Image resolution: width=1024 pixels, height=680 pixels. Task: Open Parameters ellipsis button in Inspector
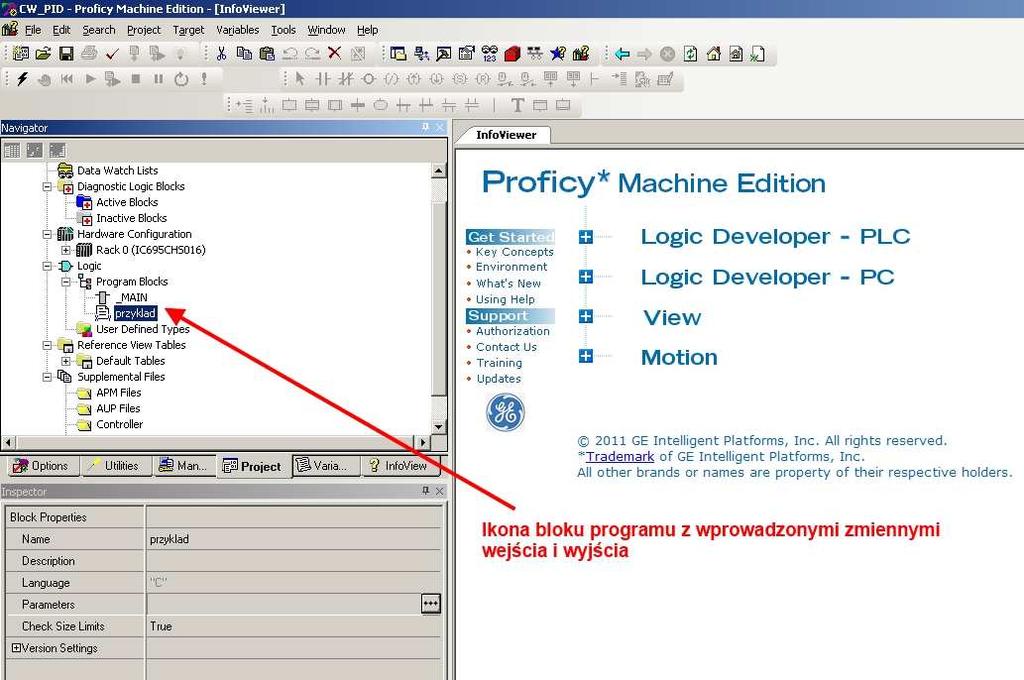[x=430, y=604]
